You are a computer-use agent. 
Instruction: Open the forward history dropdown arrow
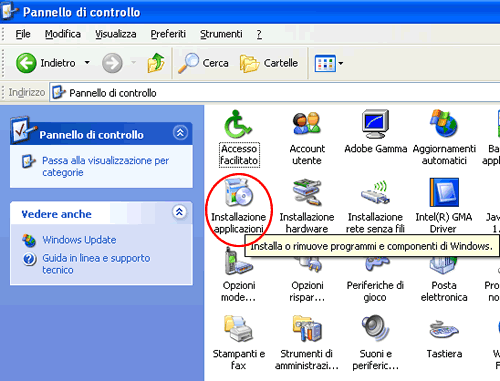(x=134, y=62)
